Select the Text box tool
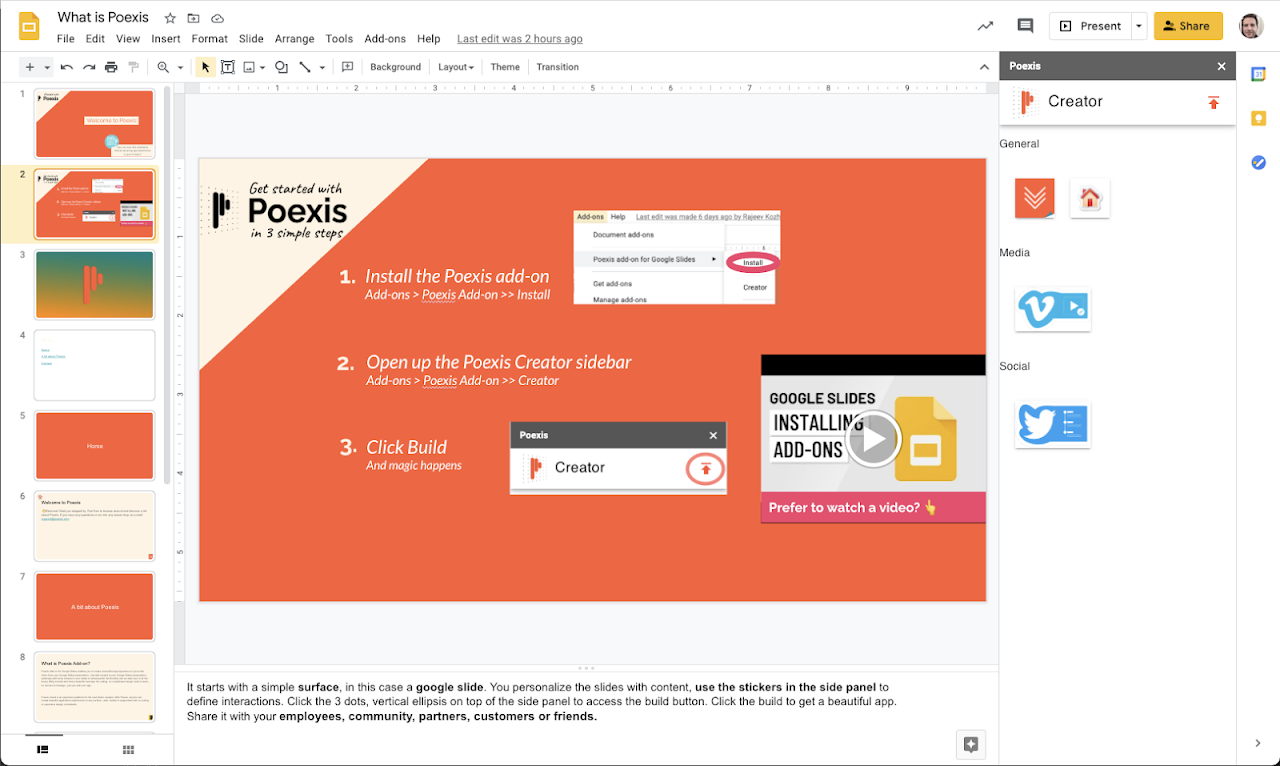 [x=228, y=67]
